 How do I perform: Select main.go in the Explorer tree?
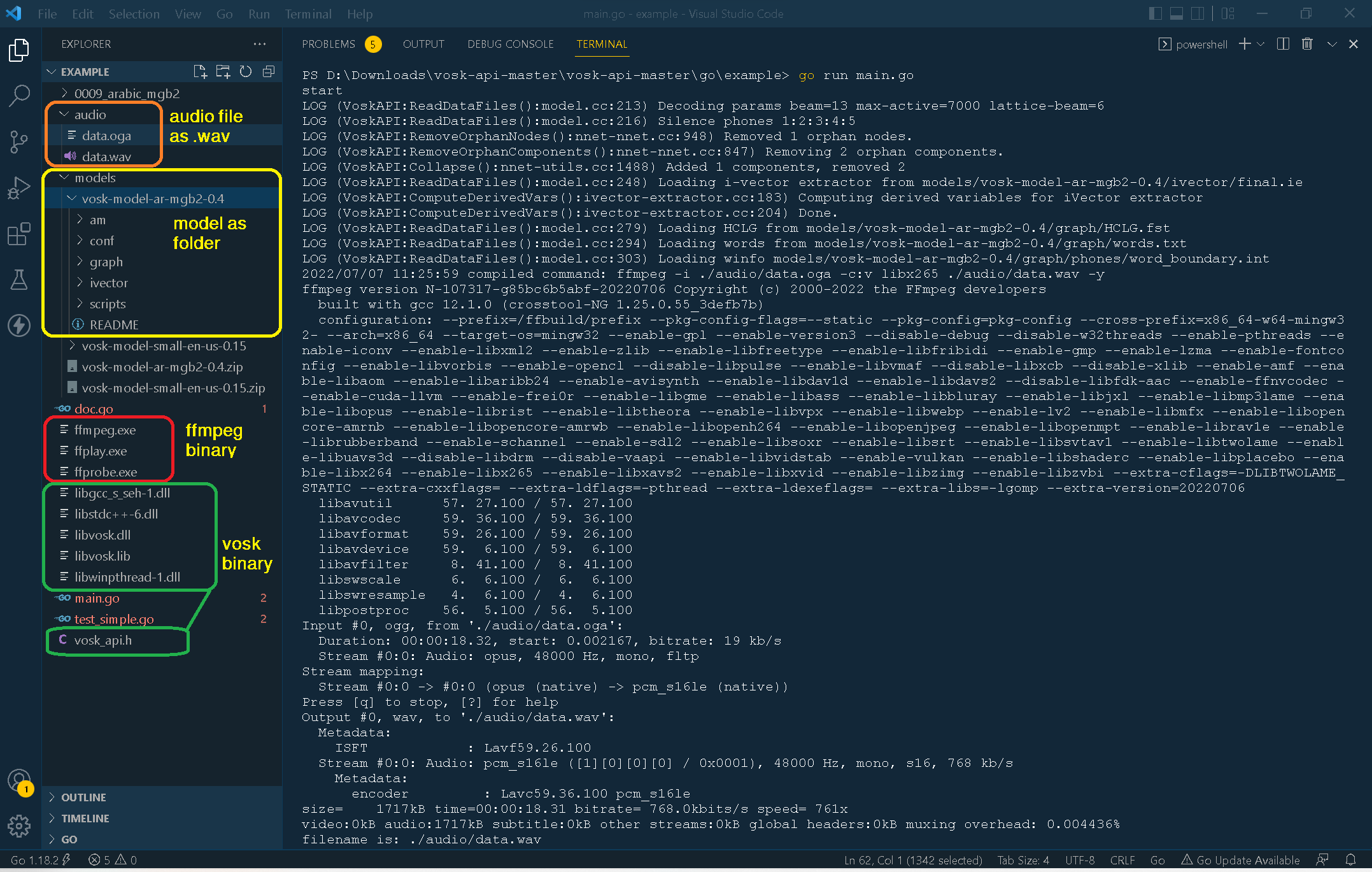[x=97, y=598]
